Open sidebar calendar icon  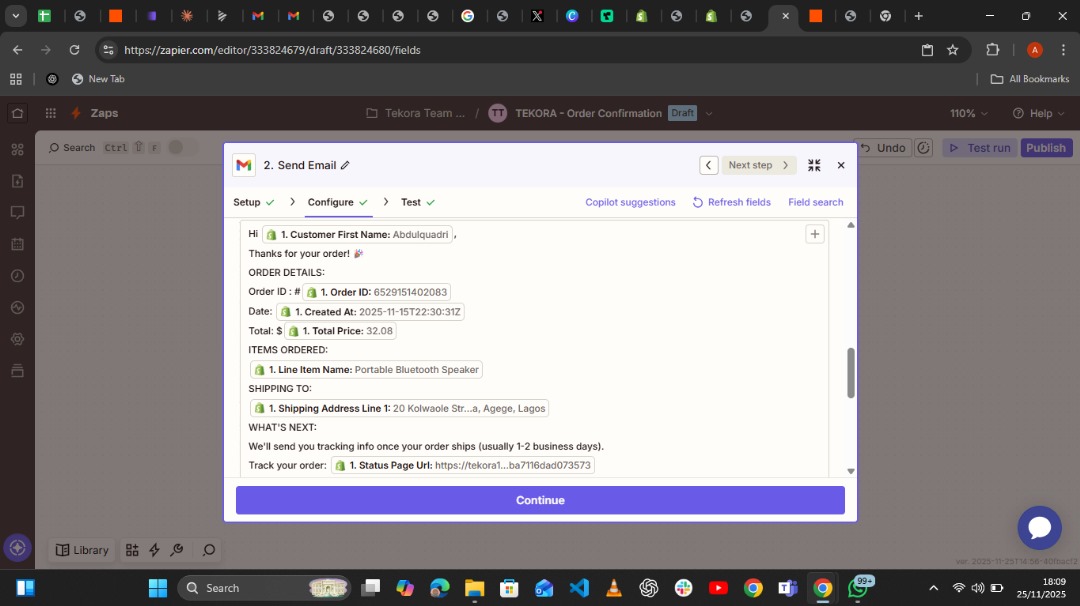(18, 244)
